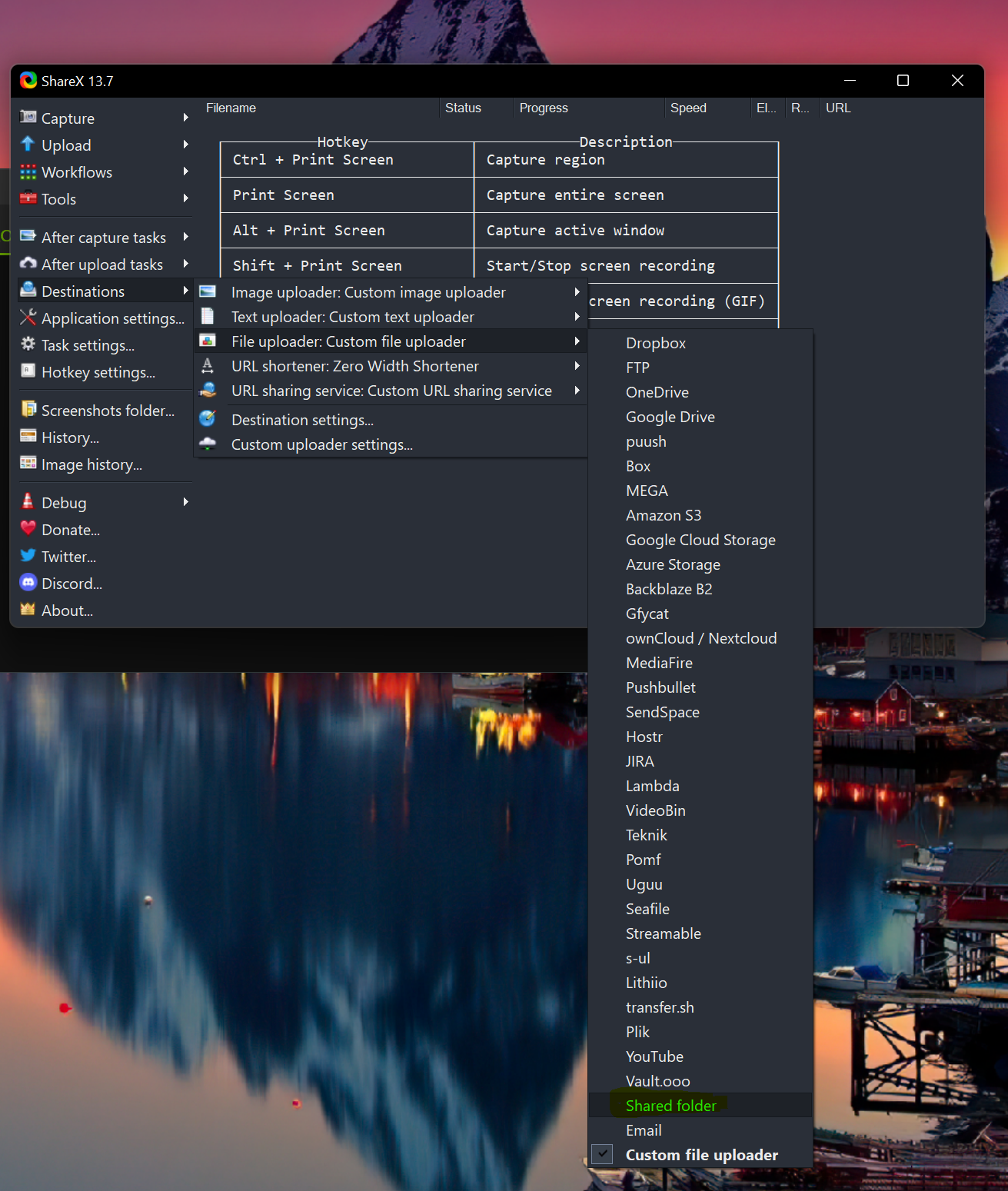The height and width of the screenshot is (1191, 1008).
Task: Toggle the Custom file uploader checkbox
Action: click(602, 1154)
